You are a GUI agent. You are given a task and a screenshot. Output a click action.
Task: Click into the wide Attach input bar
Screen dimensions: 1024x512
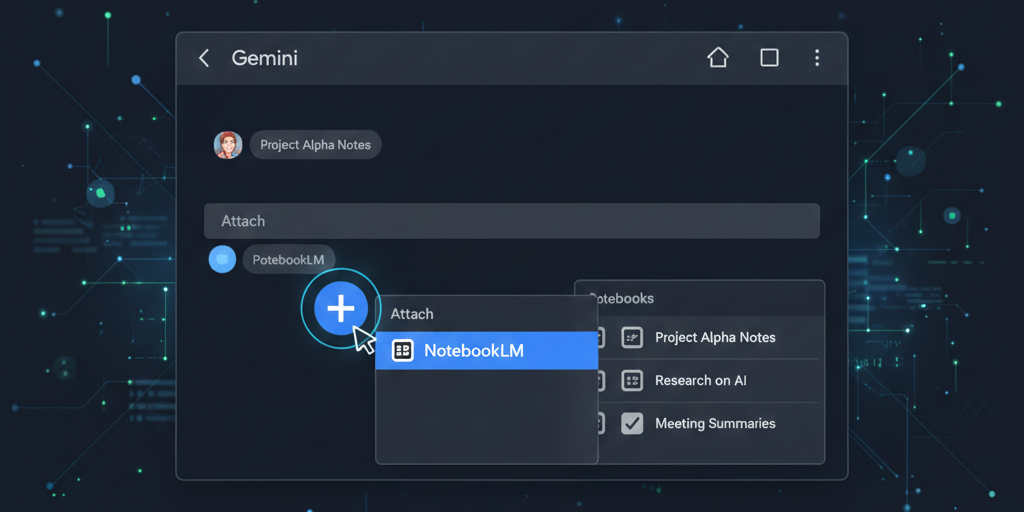(511, 221)
